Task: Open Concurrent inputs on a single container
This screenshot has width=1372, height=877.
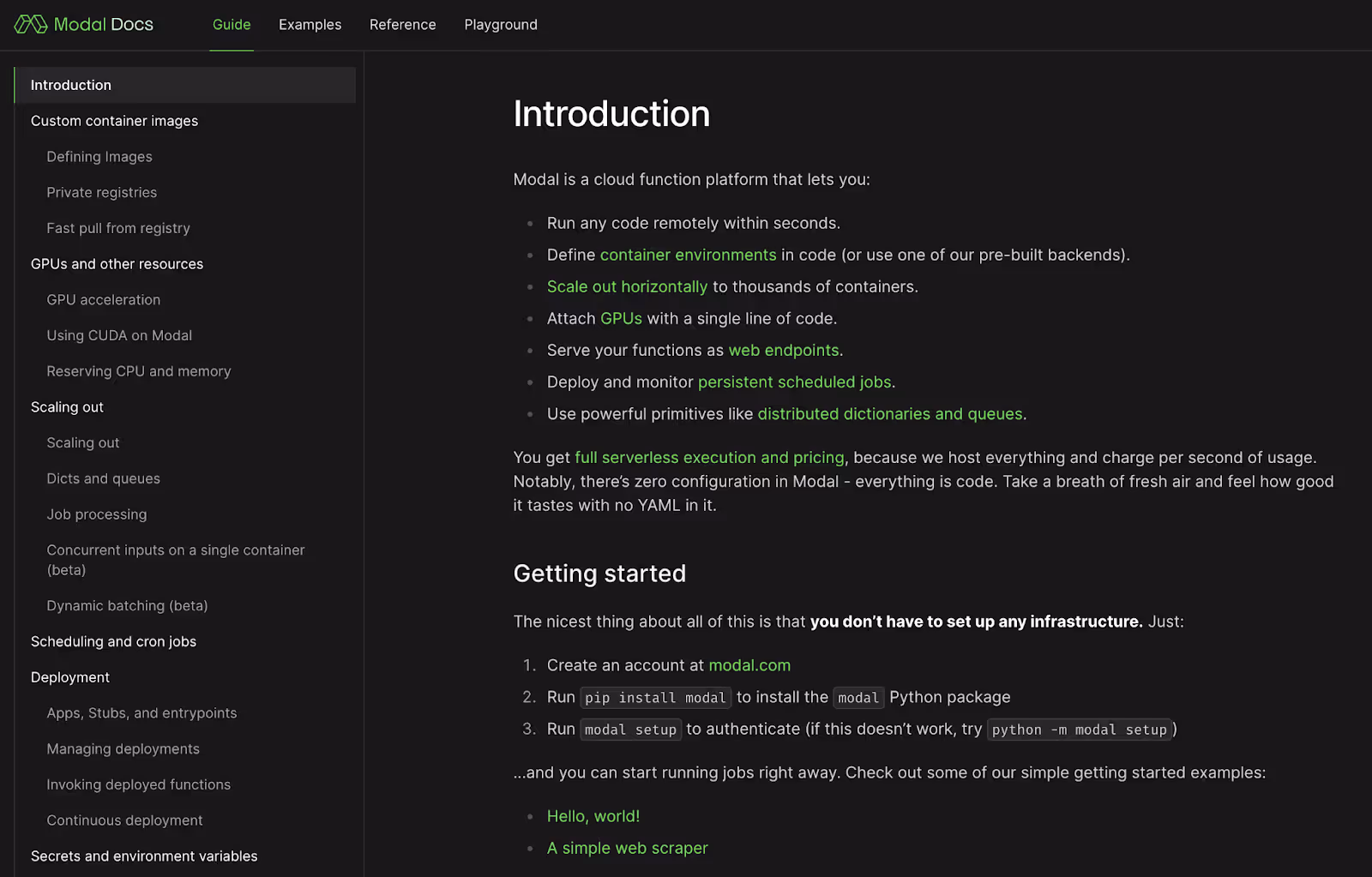Action: [x=176, y=560]
